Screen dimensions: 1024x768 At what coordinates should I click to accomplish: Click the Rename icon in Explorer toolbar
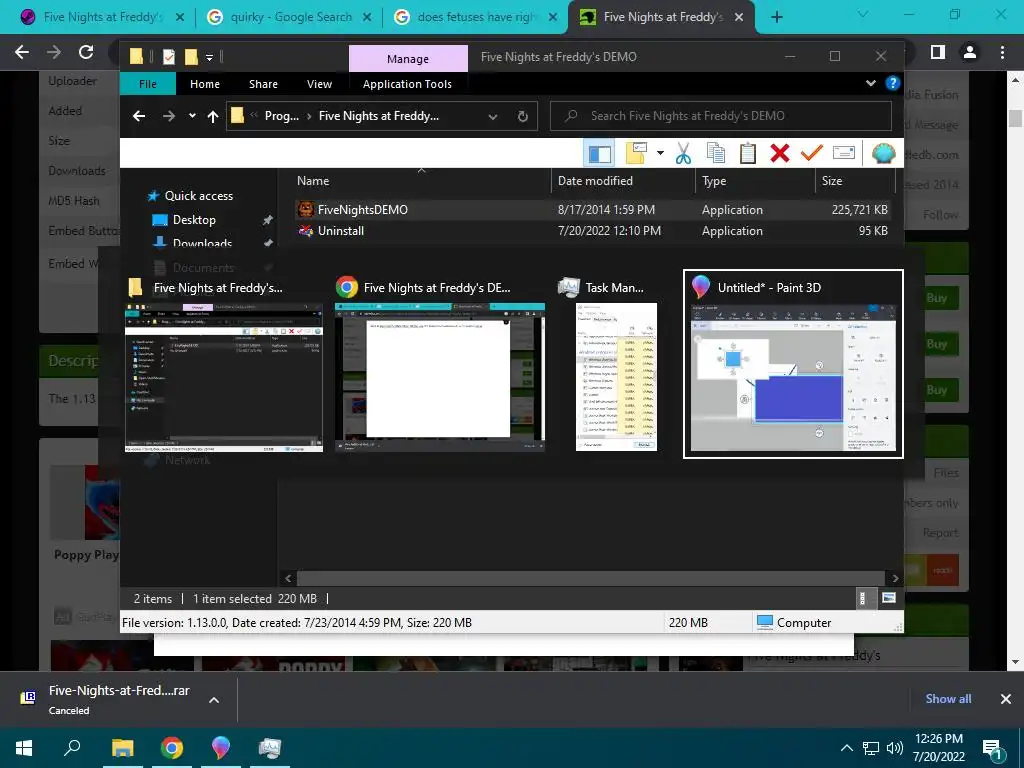844,153
